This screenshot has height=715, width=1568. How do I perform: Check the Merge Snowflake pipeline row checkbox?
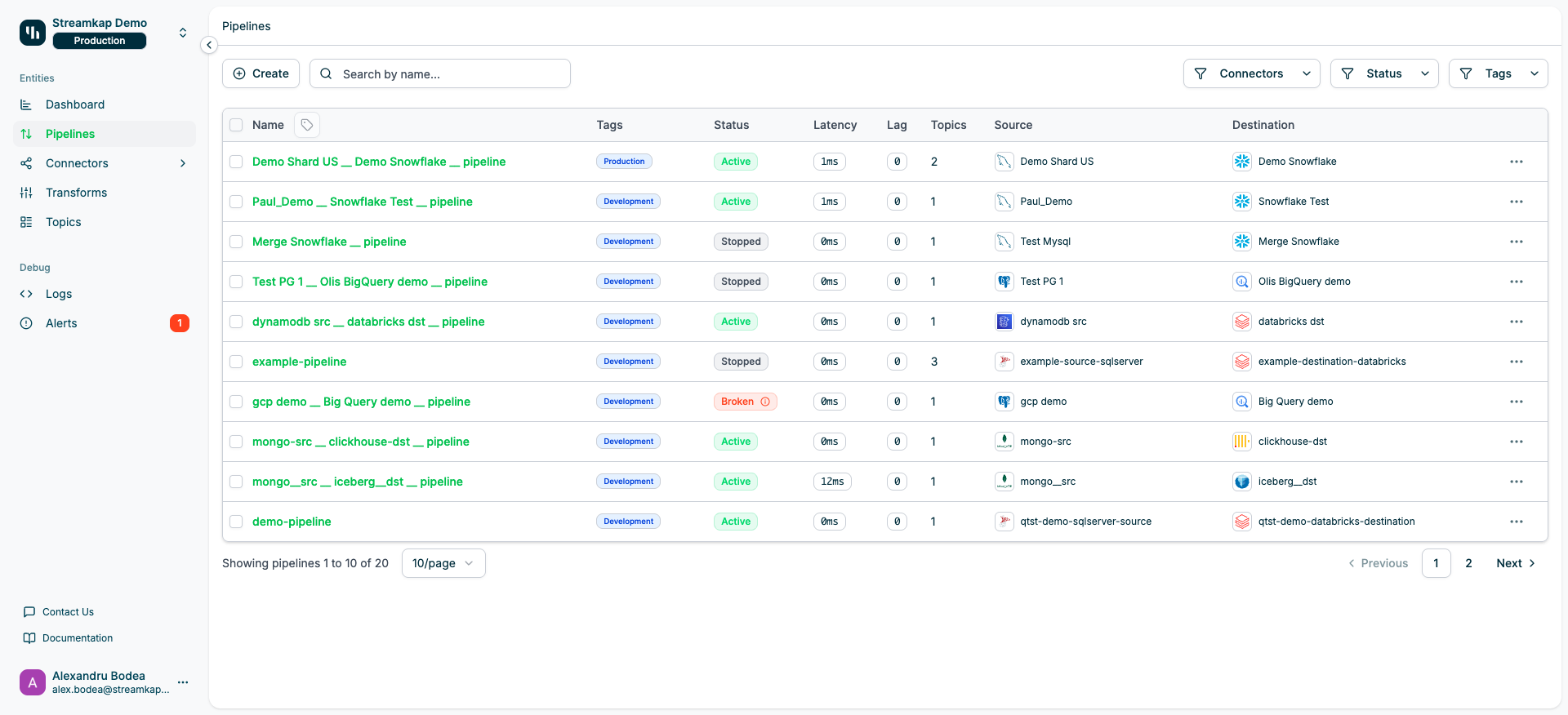pos(236,242)
